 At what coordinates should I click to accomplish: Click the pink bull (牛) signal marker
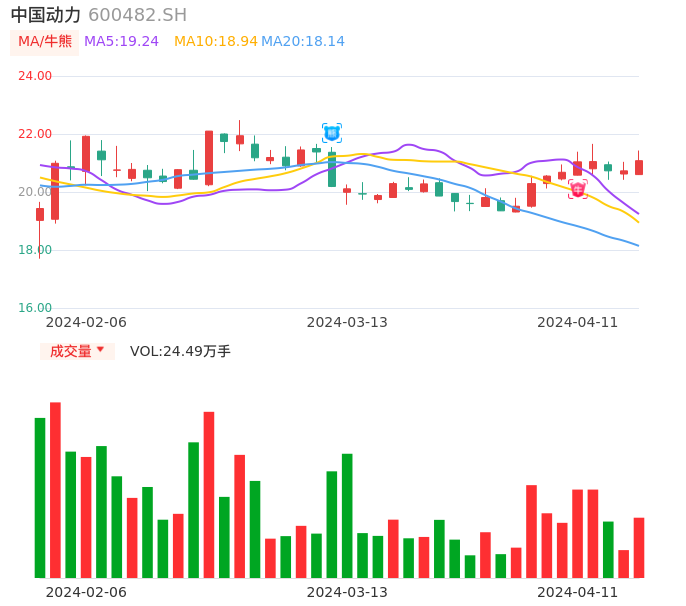click(578, 189)
